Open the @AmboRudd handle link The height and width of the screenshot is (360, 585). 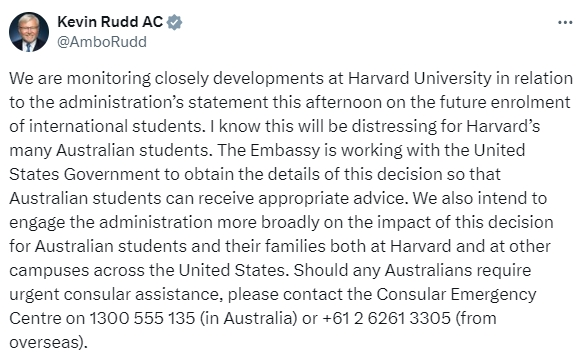pos(102,42)
